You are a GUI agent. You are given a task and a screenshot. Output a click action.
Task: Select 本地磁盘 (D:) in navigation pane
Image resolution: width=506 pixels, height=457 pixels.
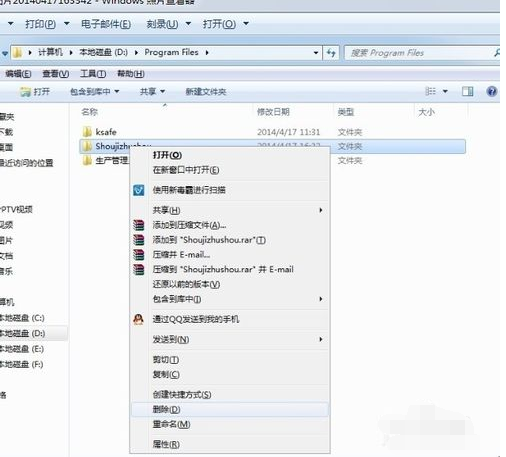pos(22,333)
